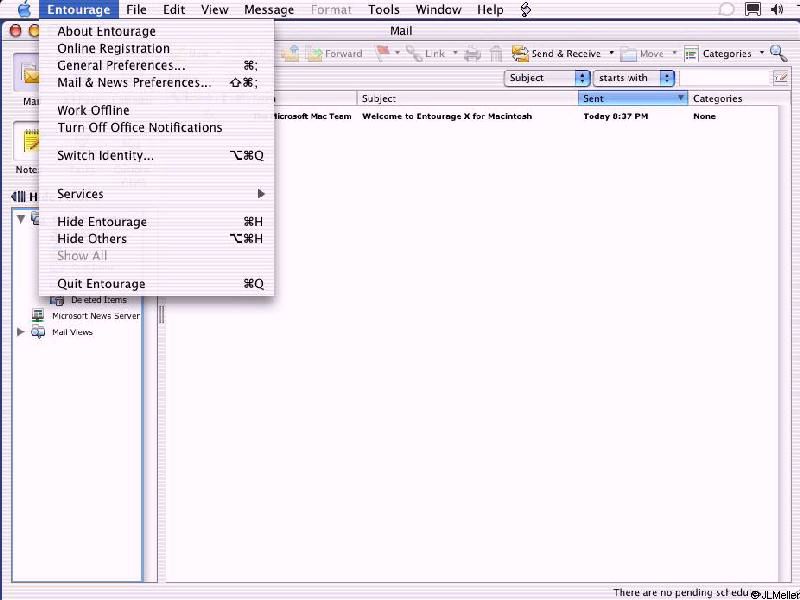Click the 'None' category cell
The width and height of the screenshot is (800, 600).
[704, 116]
